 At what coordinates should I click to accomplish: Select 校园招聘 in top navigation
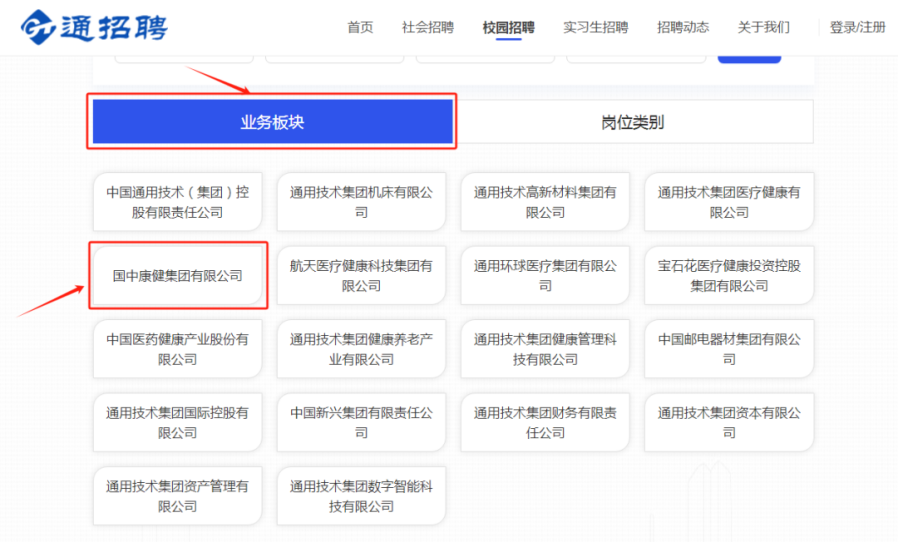pyautogui.click(x=508, y=27)
